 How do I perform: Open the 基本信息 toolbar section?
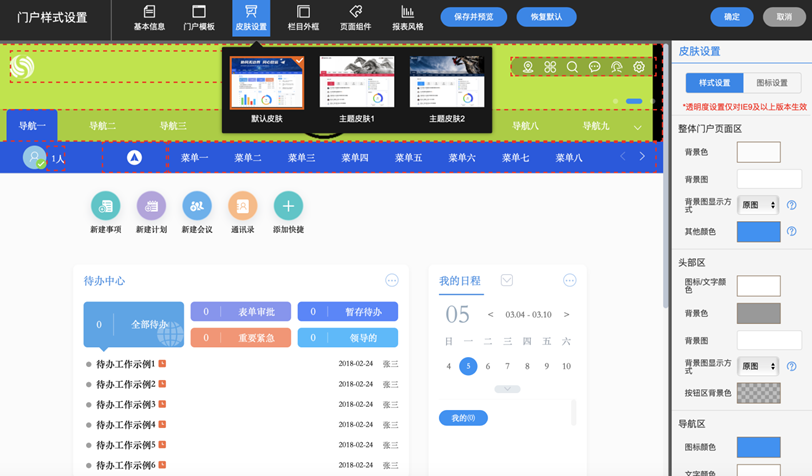(149, 17)
